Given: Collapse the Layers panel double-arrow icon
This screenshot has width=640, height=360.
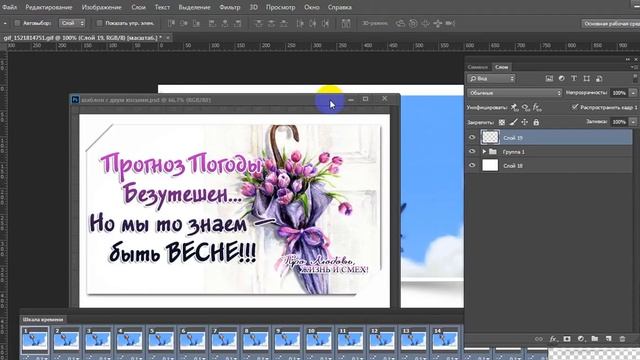Looking at the screenshot, I should (x=628, y=59).
